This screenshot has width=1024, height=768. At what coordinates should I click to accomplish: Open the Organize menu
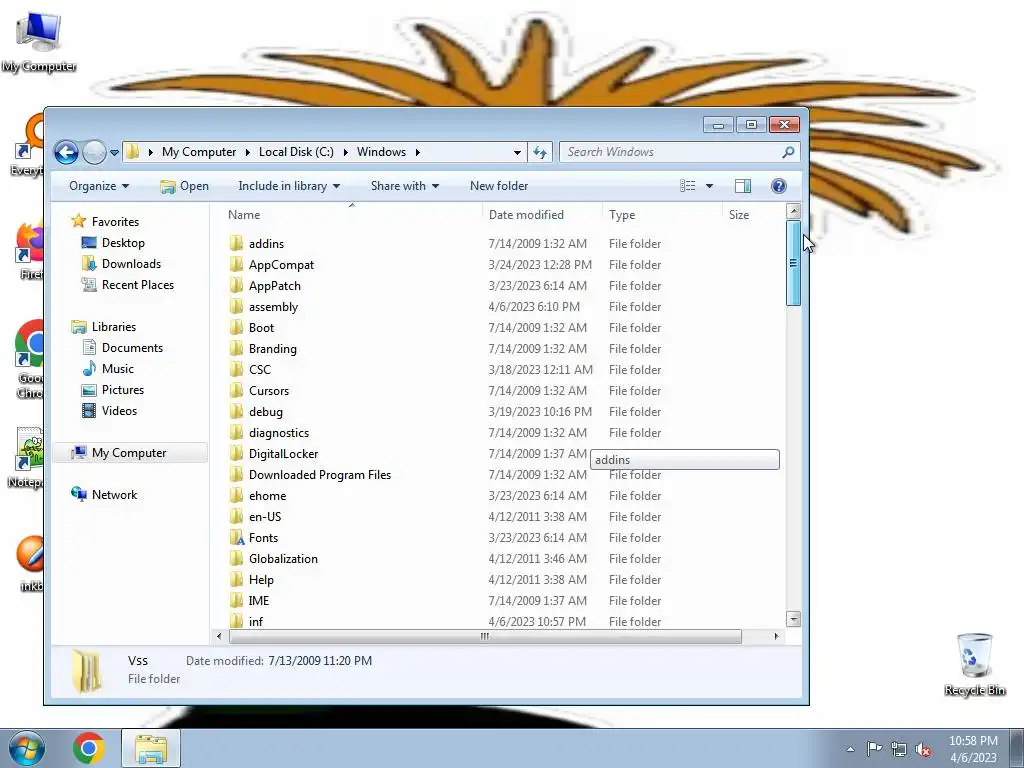pyautogui.click(x=99, y=186)
